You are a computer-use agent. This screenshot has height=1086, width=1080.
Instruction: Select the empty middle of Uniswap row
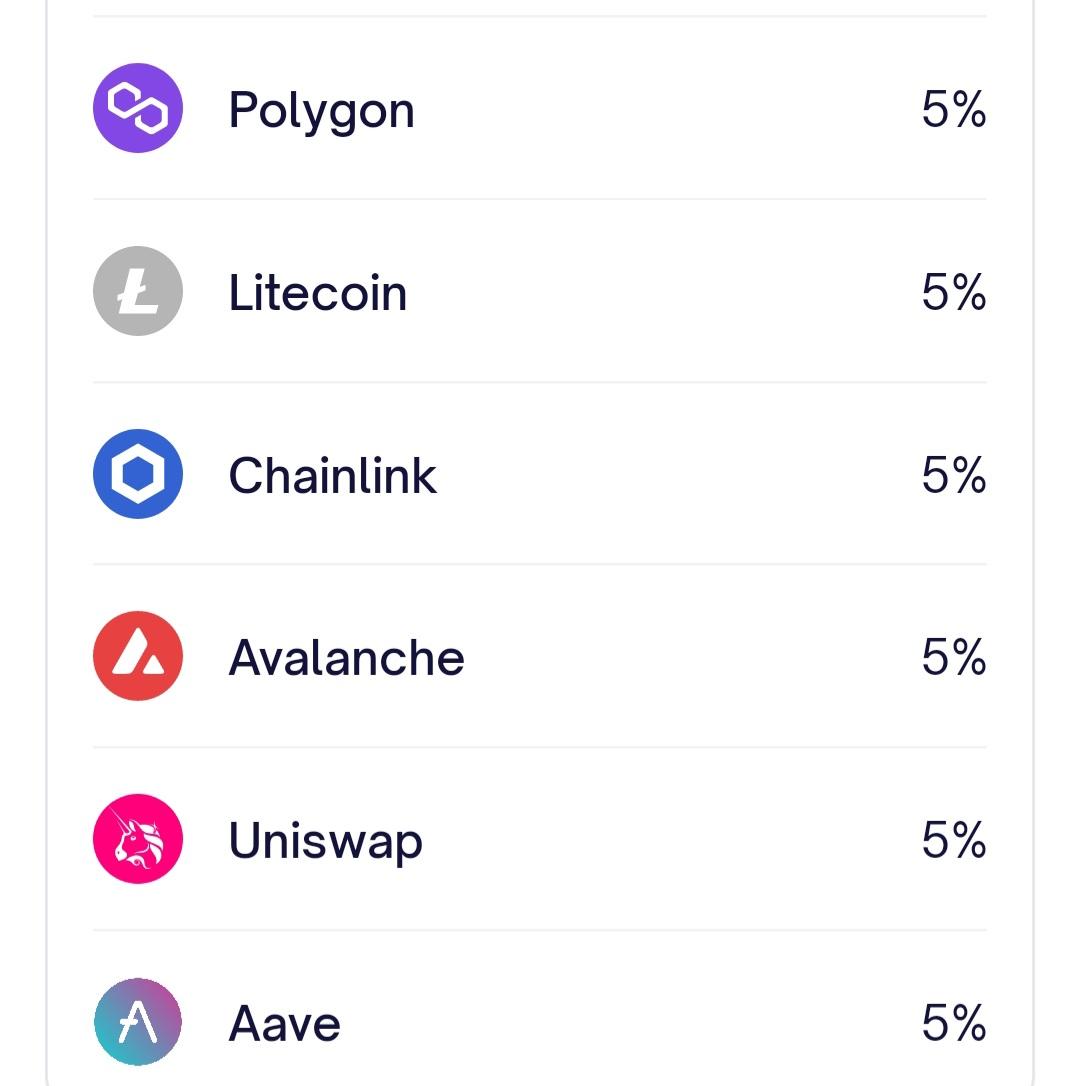coord(670,841)
